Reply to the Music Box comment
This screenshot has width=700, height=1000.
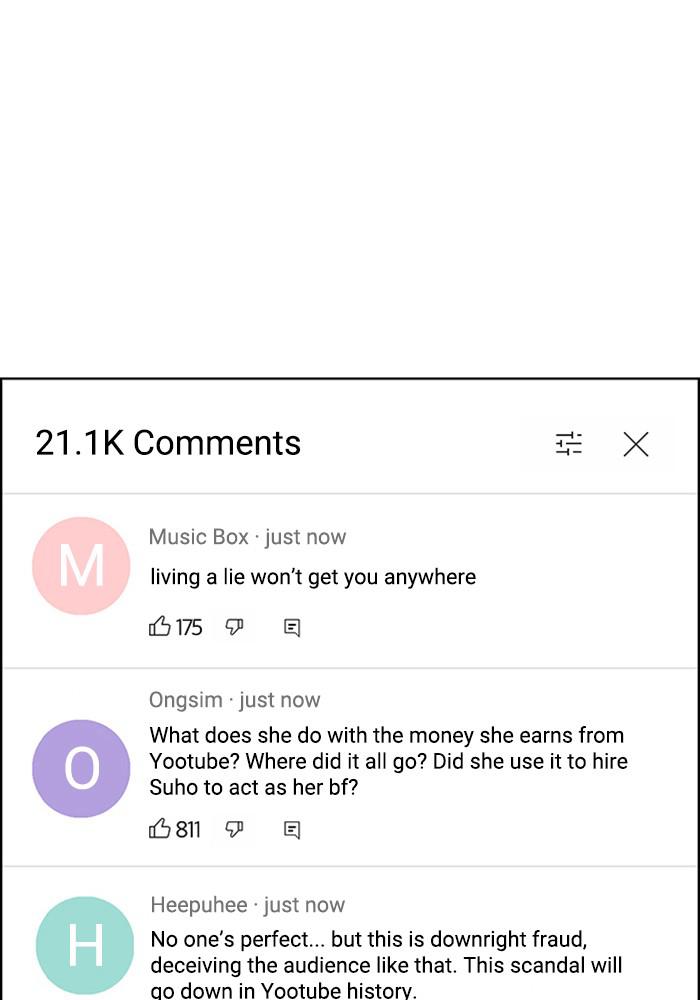coord(292,628)
